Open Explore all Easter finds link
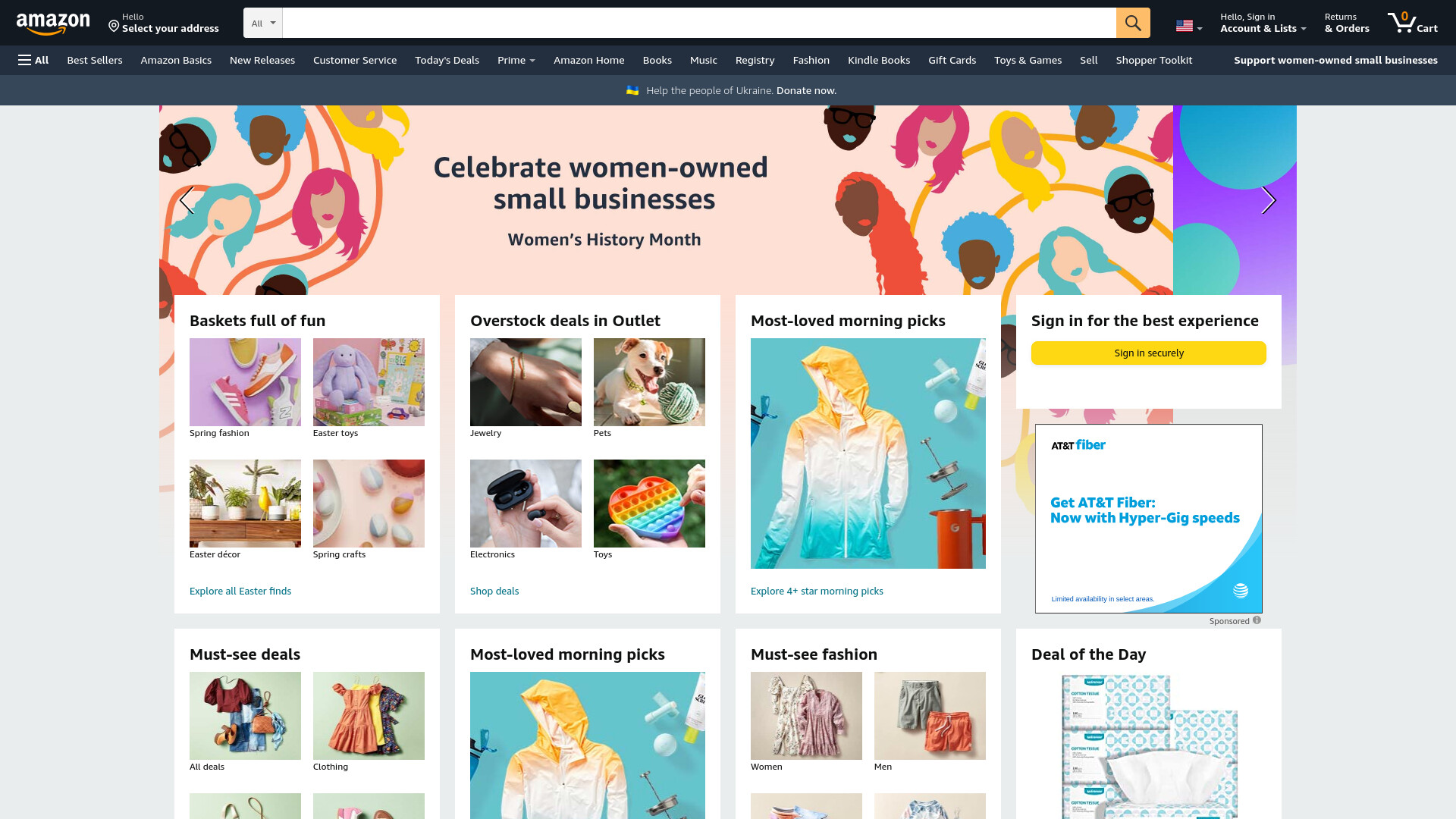The width and height of the screenshot is (1456, 819). click(240, 591)
